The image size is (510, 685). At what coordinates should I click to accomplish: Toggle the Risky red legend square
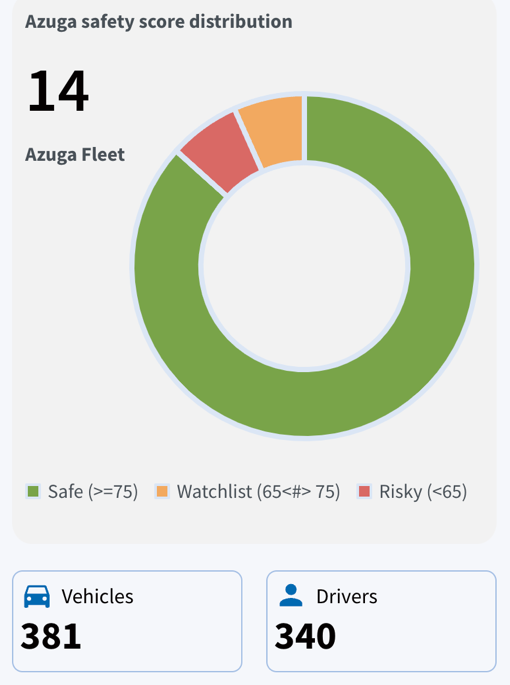point(364,491)
